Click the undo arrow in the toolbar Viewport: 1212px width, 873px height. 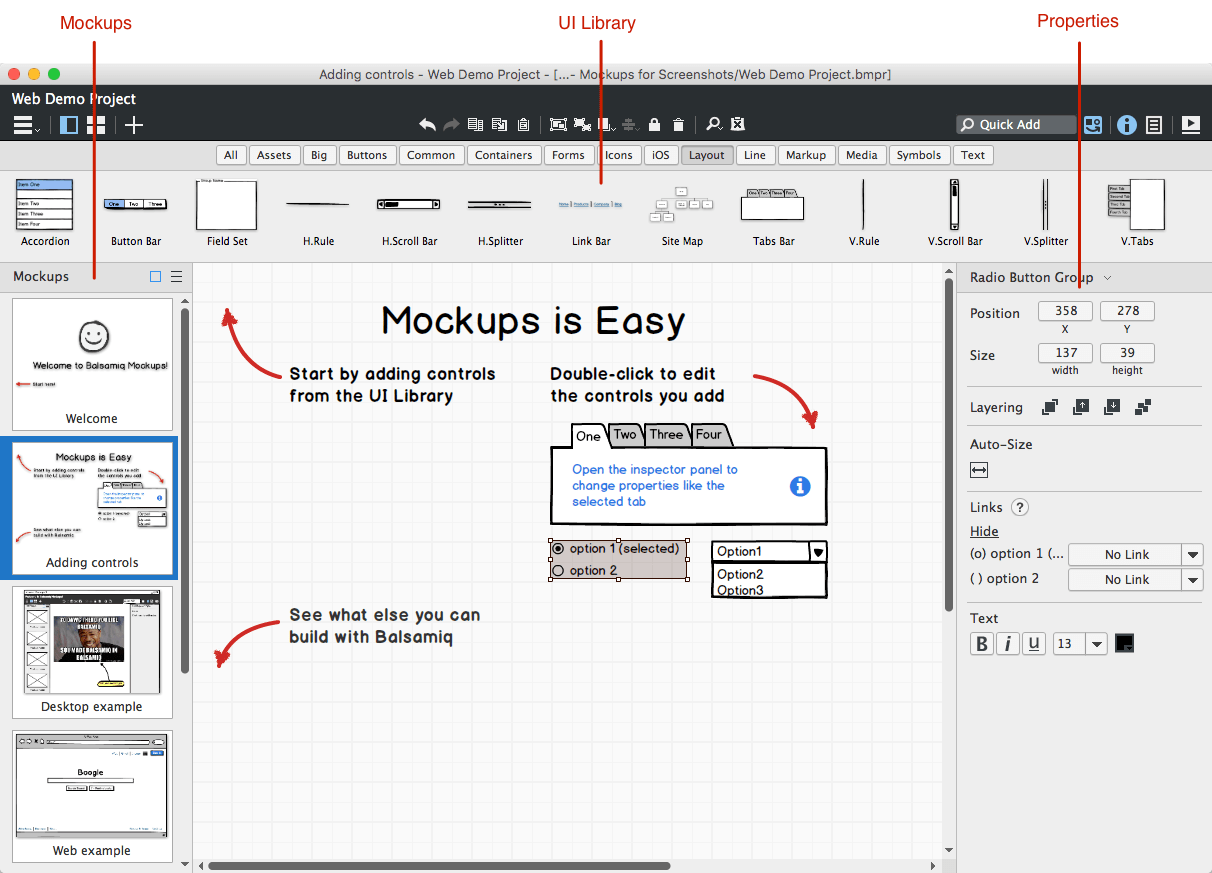(427, 125)
